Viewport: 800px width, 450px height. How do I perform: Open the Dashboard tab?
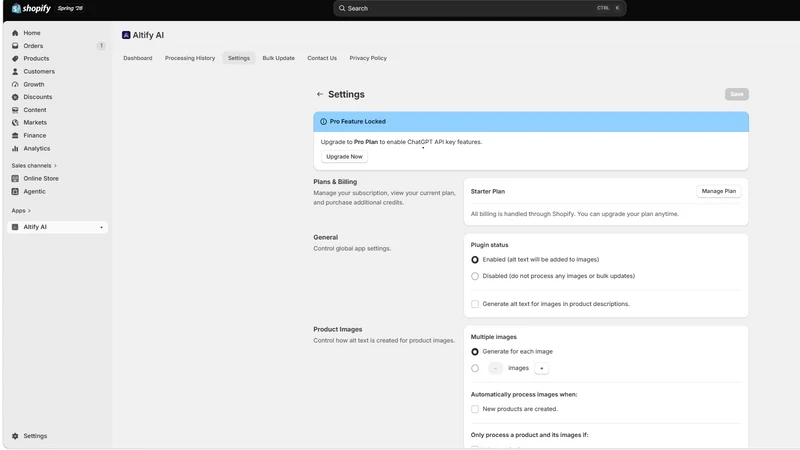click(138, 58)
